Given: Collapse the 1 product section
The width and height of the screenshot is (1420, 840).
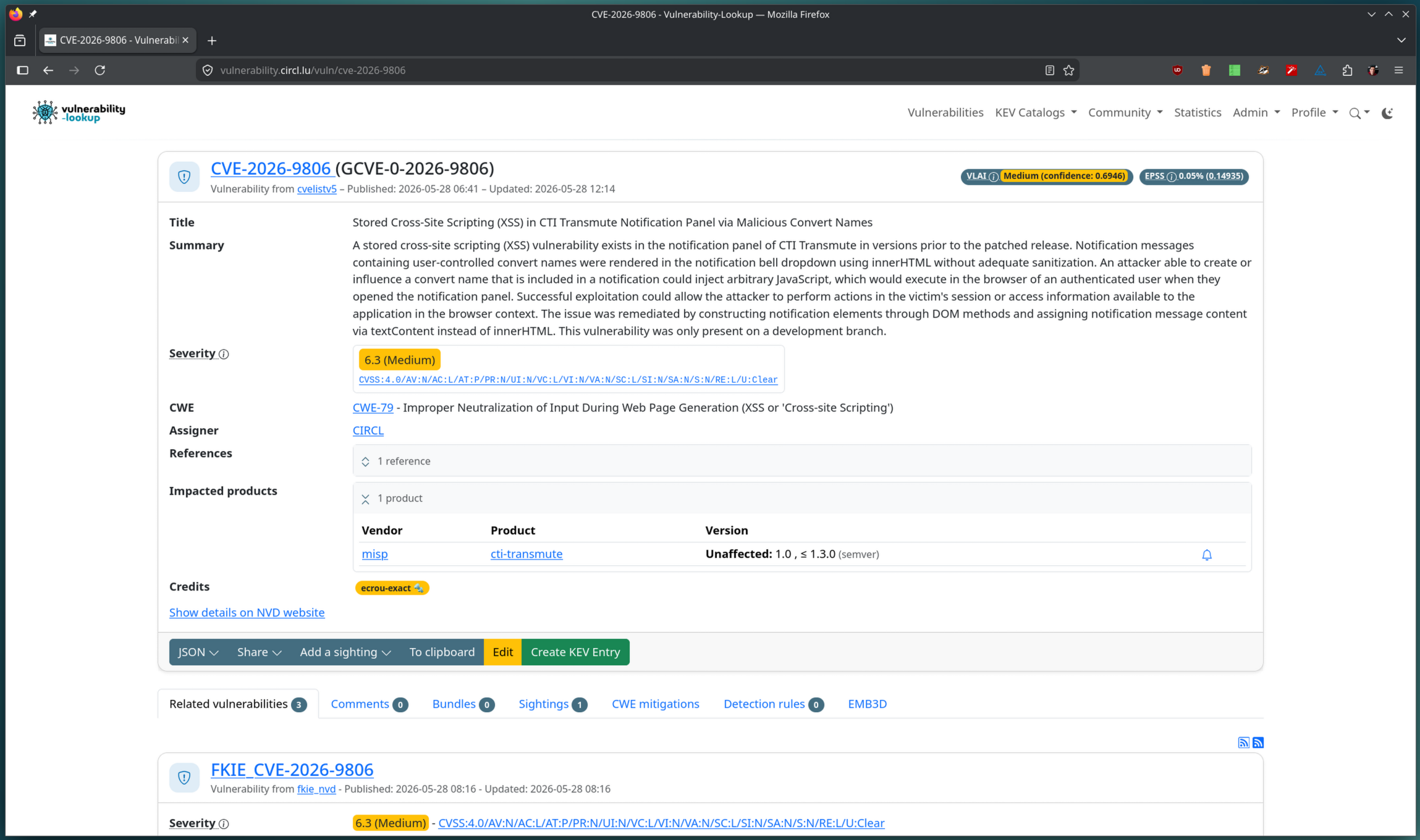Looking at the screenshot, I should (802, 498).
